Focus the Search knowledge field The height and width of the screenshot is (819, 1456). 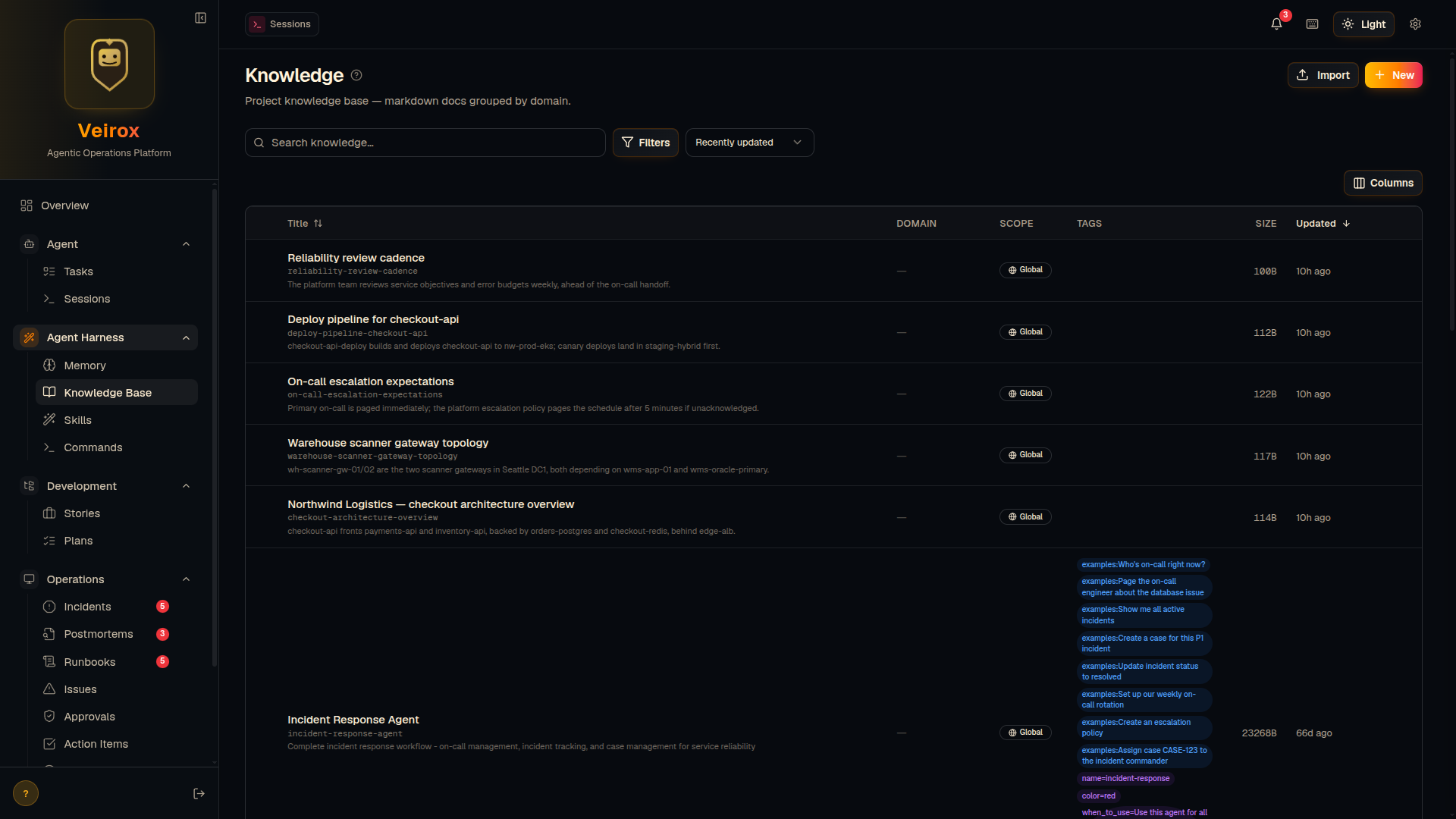[425, 143]
